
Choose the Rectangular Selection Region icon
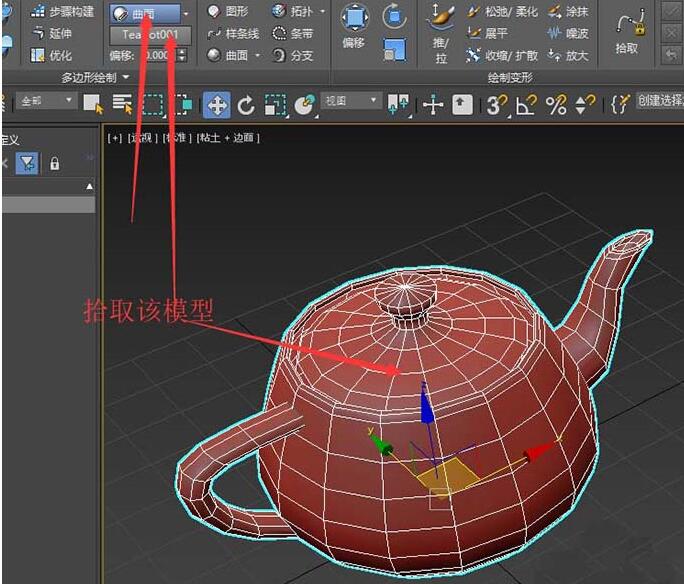click(x=153, y=103)
